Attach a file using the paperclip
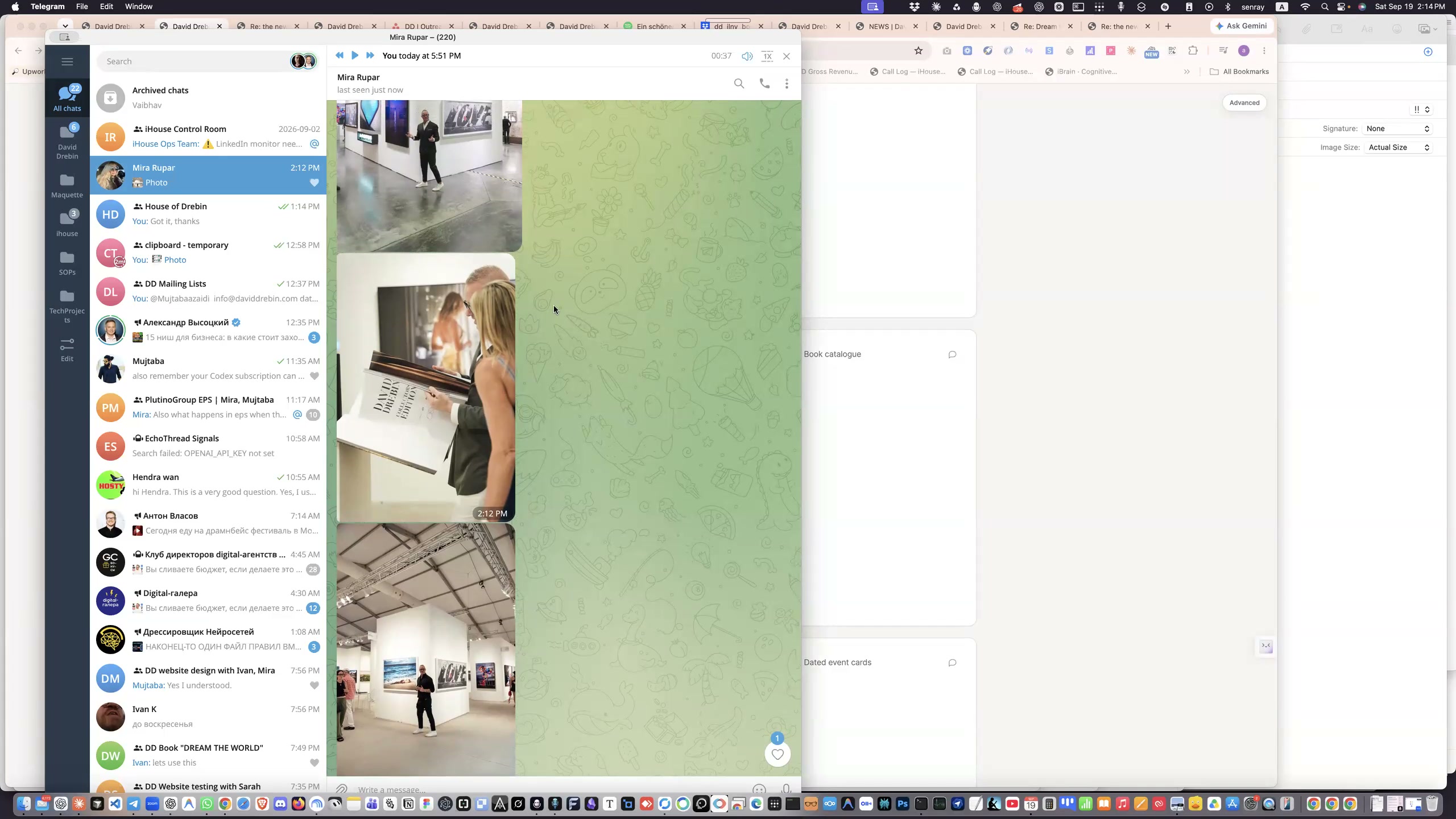Viewport: 1456px width, 819px height. click(341, 789)
